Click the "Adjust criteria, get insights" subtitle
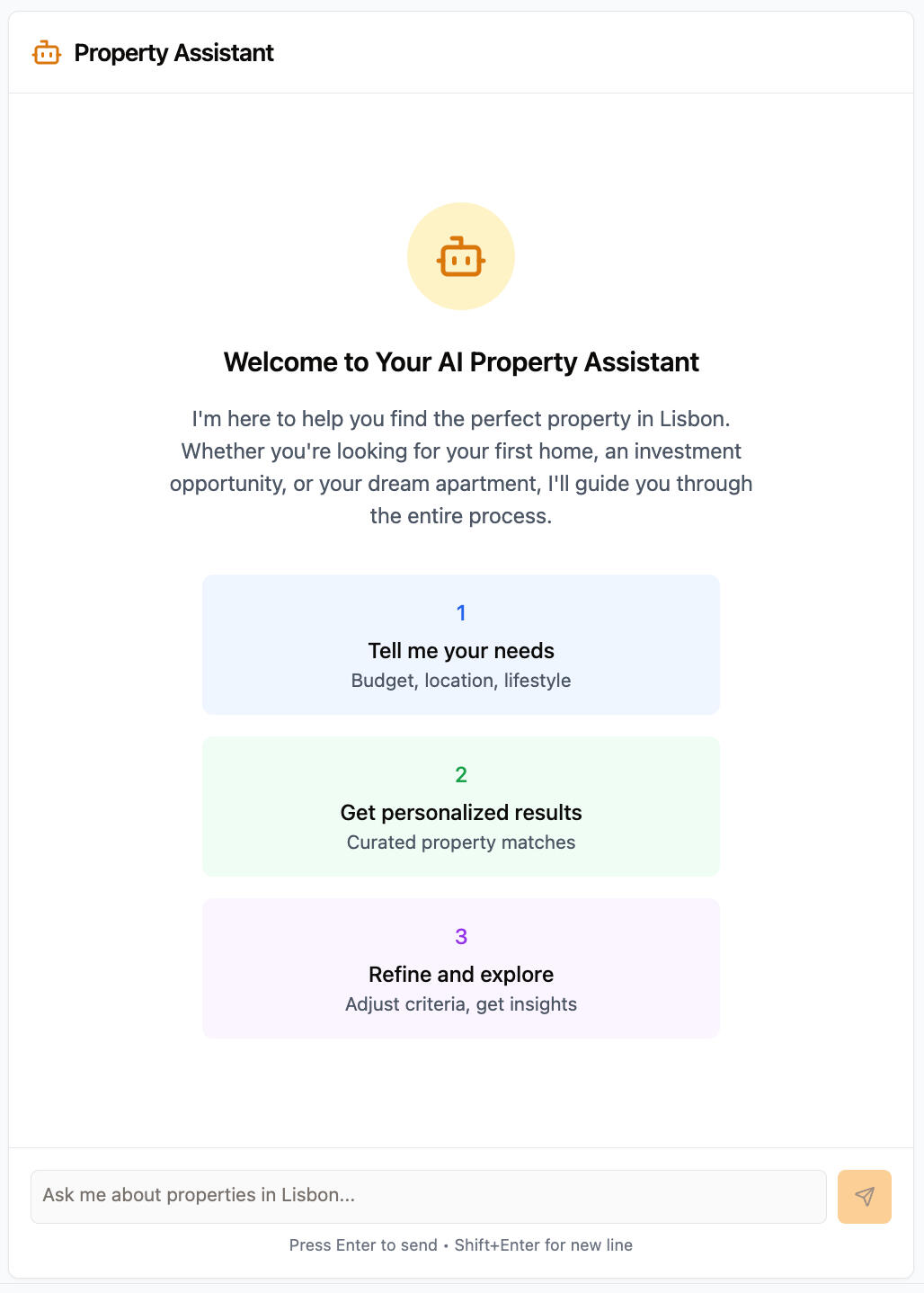The width and height of the screenshot is (924, 1293). pos(461,1004)
